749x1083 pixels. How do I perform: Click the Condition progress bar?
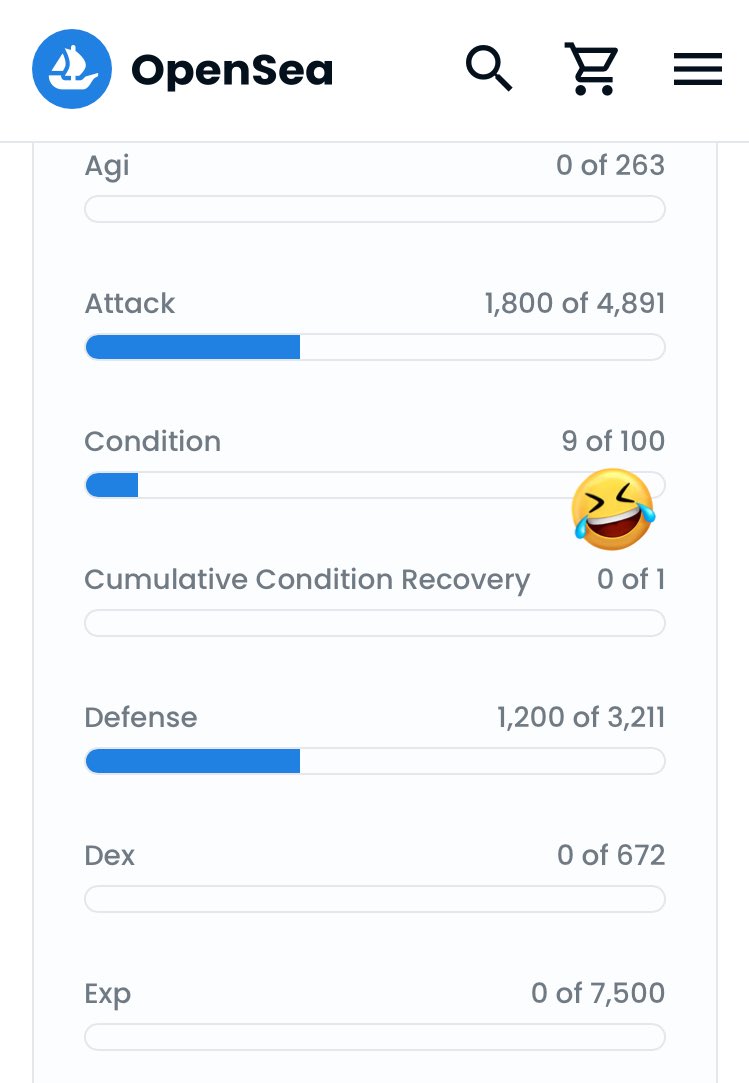click(x=375, y=485)
